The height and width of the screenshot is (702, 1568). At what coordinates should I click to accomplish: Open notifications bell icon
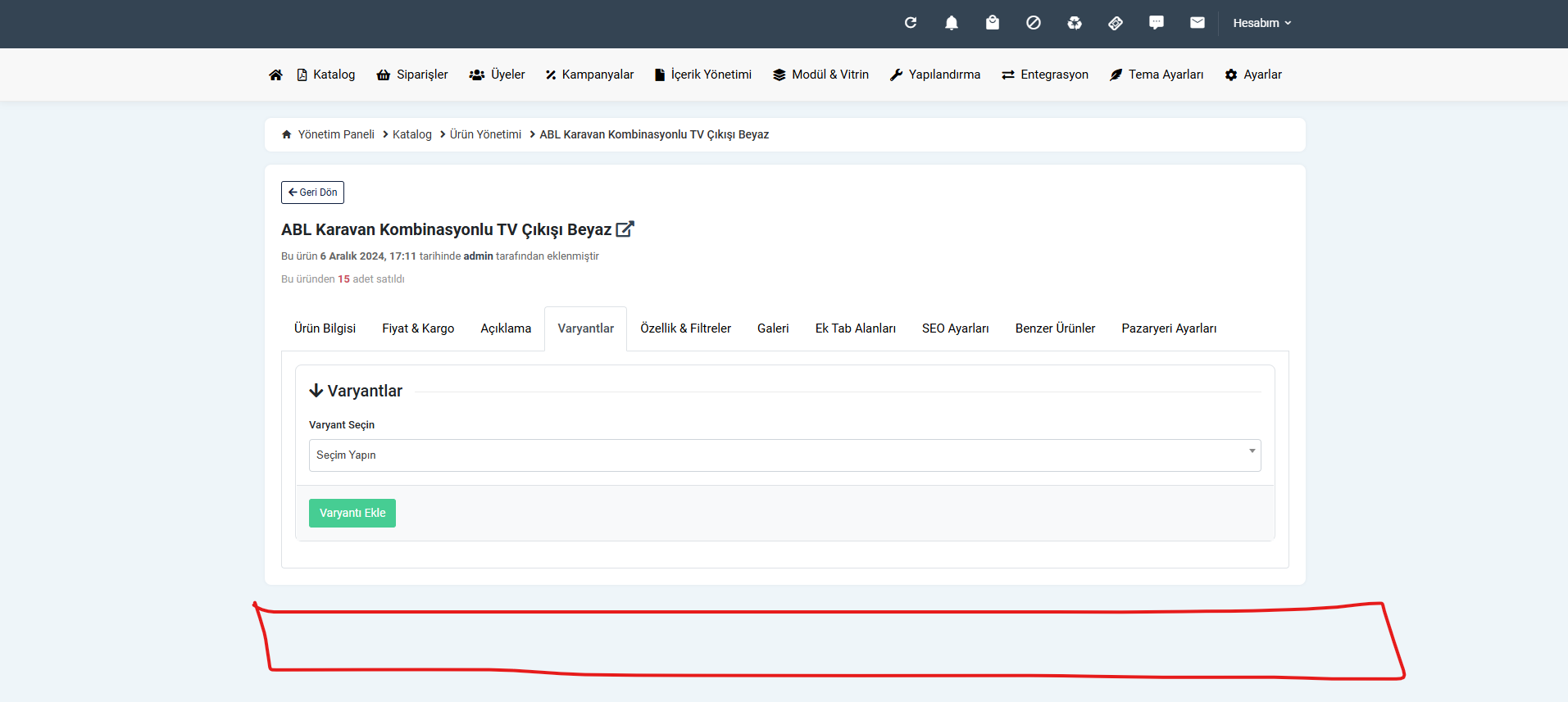[x=951, y=23]
